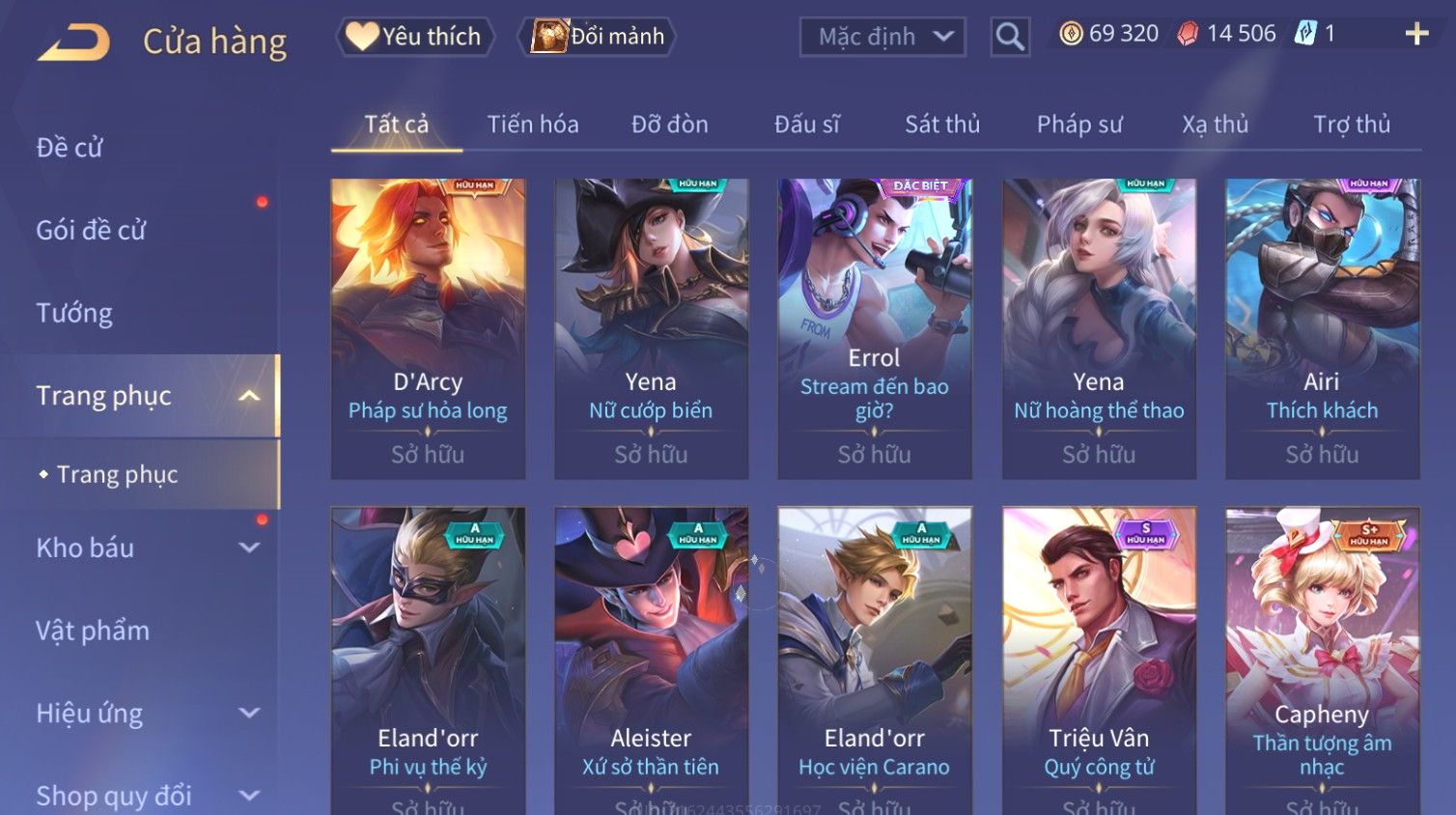Tap the red ruby currency icon

tap(1188, 34)
